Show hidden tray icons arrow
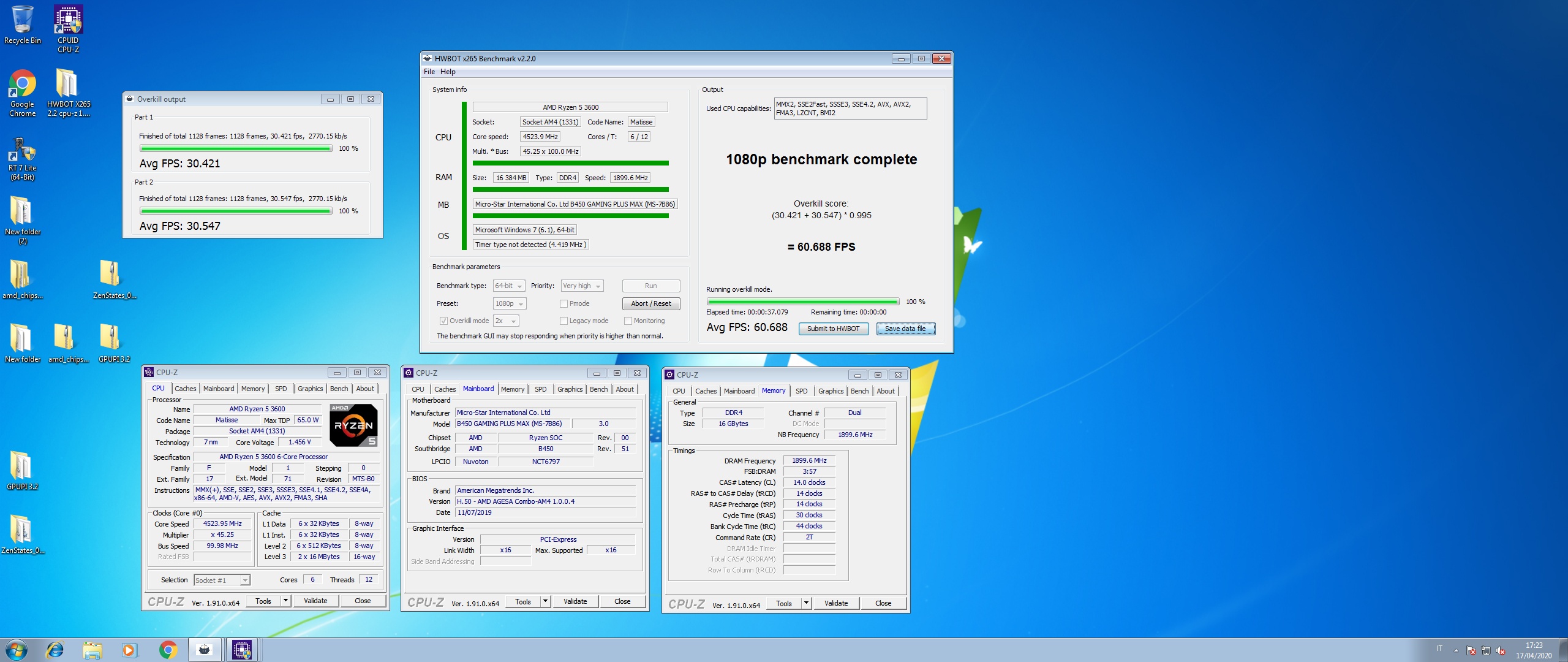This screenshot has height=662, width=1568. click(1456, 650)
